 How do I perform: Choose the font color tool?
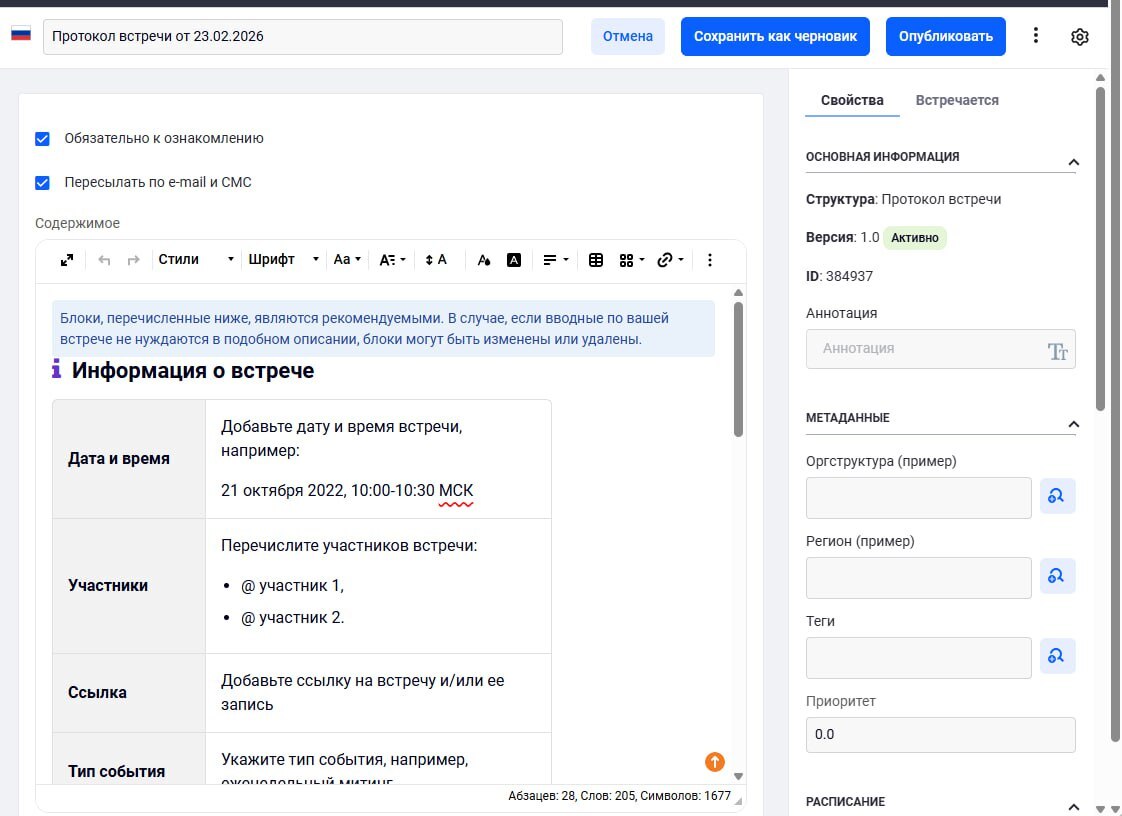coord(484,260)
